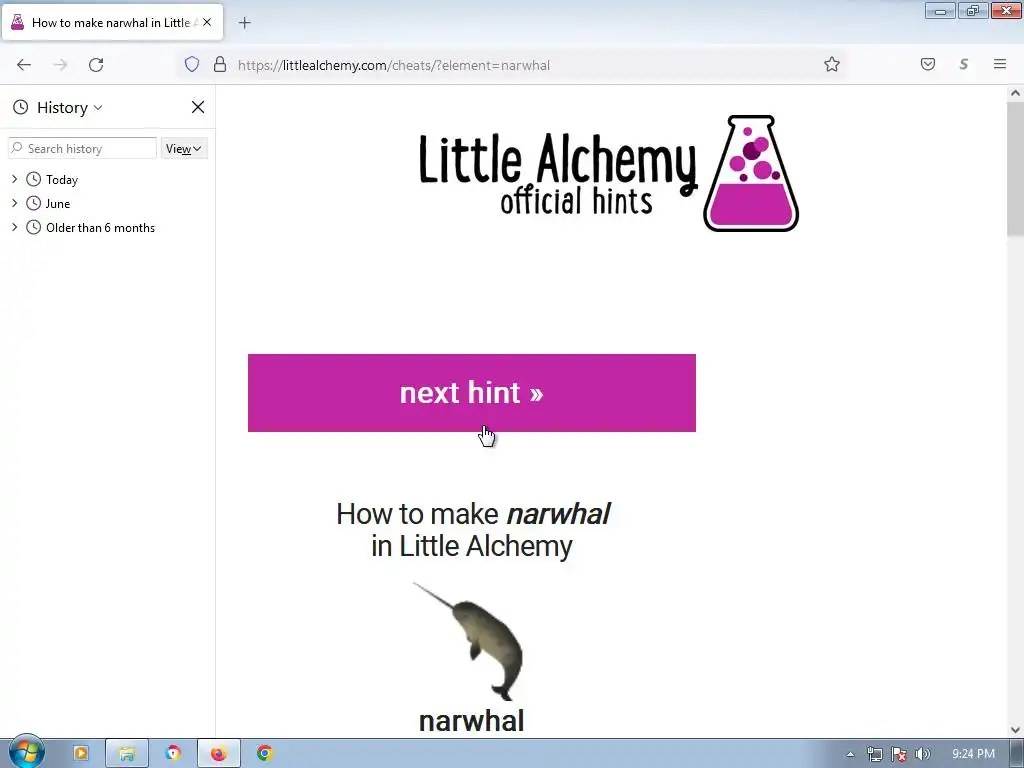The width and height of the screenshot is (1024, 768).
Task: Click the narwhal image
Action: [x=470, y=641]
